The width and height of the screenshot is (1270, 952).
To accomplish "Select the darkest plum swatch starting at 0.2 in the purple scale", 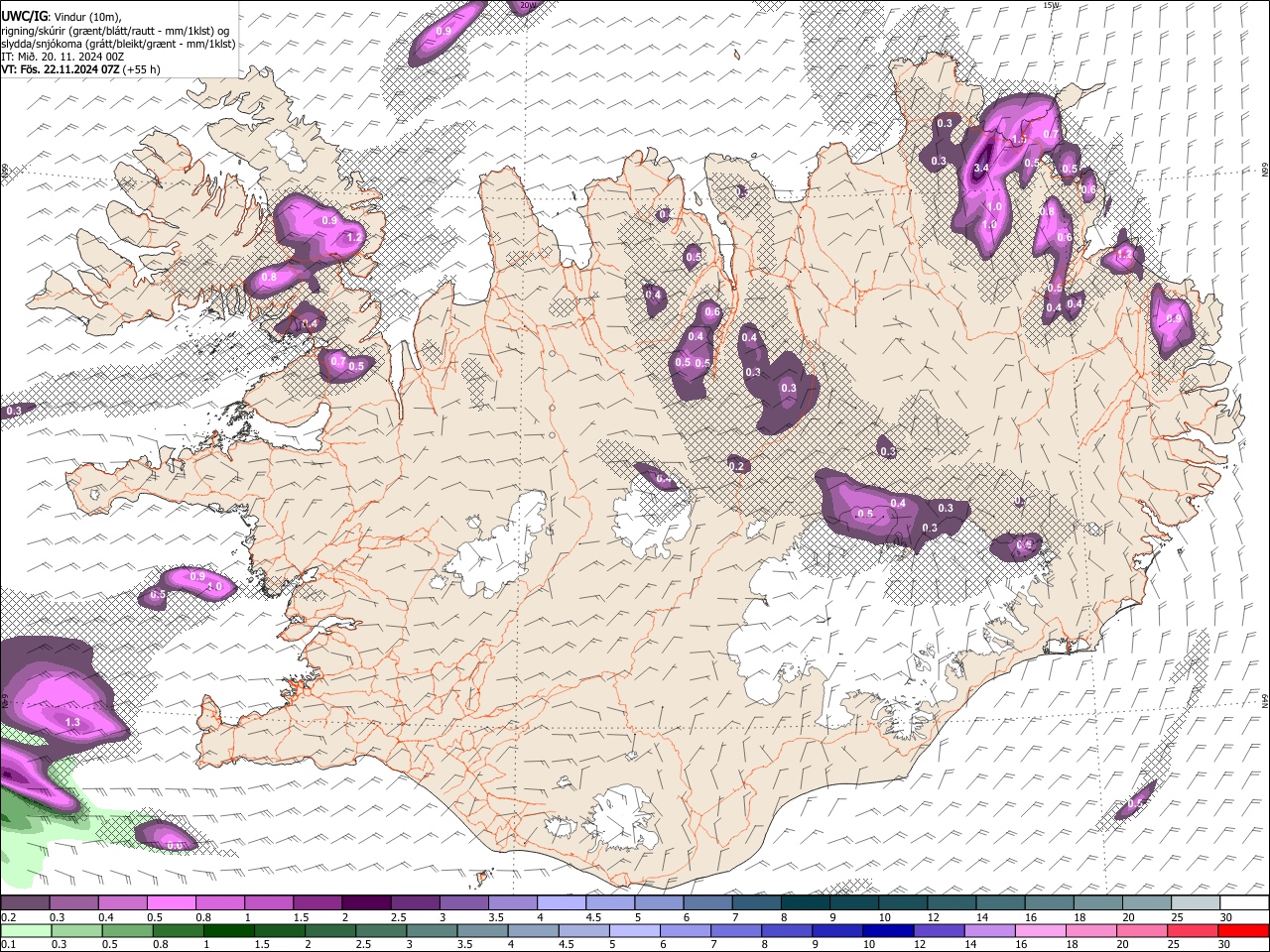I will pos(25,902).
